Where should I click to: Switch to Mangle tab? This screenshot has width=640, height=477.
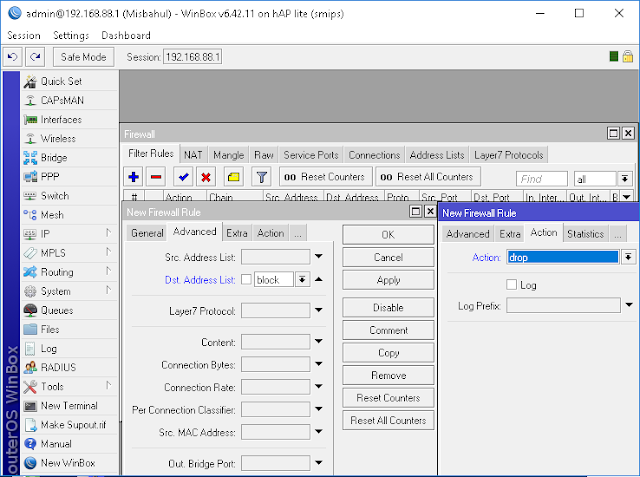point(229,155)
